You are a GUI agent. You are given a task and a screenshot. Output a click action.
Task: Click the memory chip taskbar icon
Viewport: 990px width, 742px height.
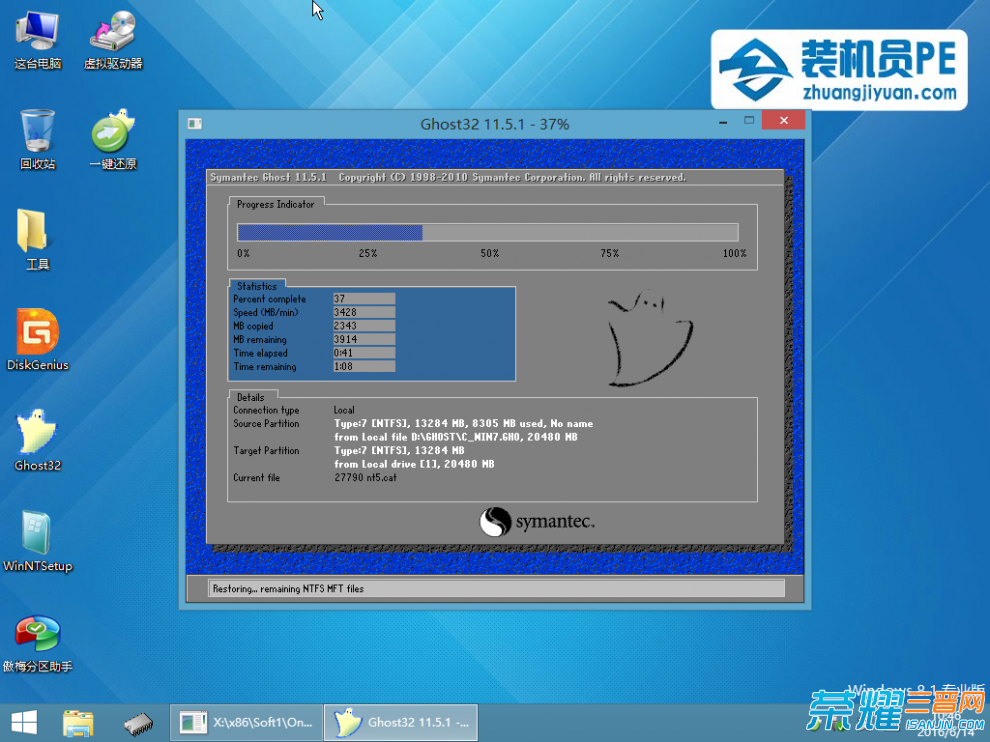pos(138,723)
